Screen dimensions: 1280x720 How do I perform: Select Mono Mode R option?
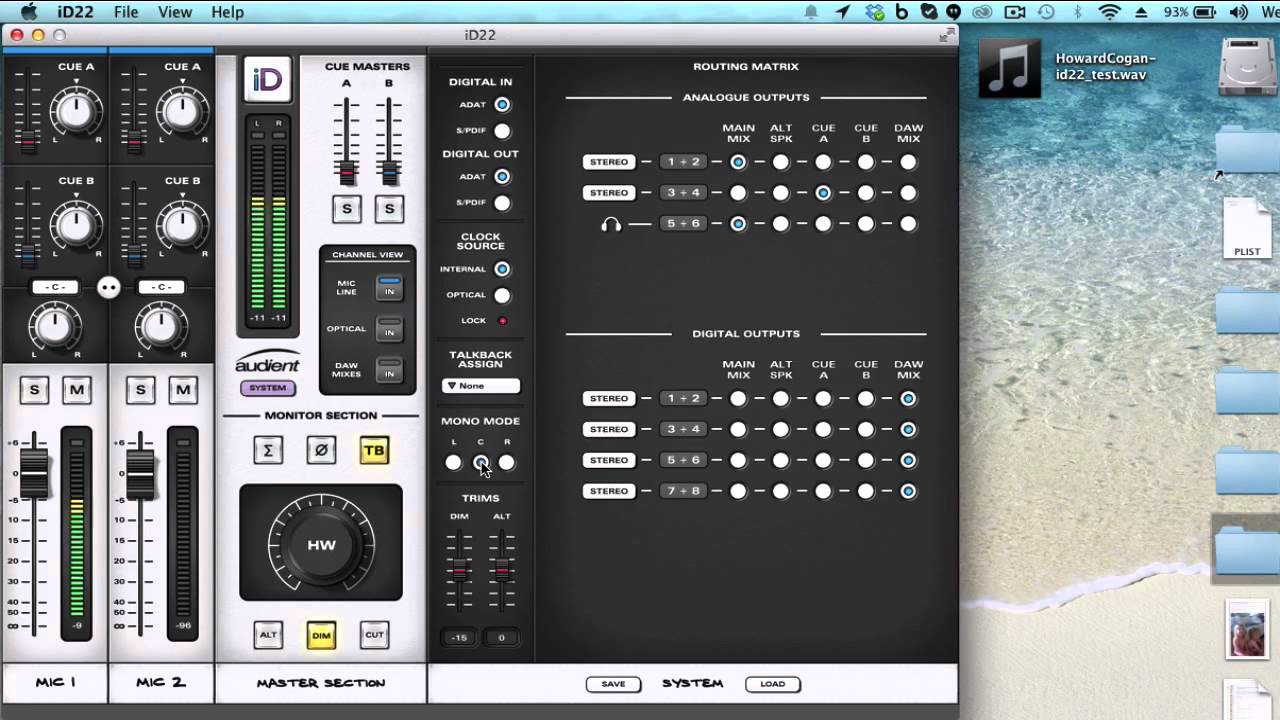[507, 462]
